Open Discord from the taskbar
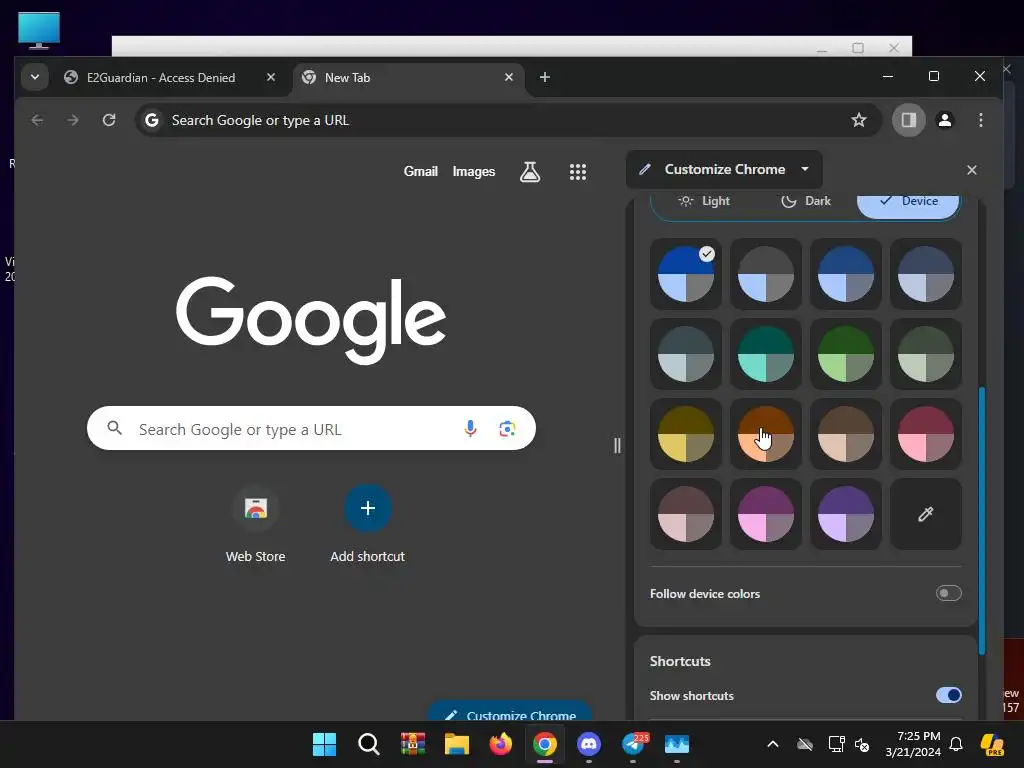This screenshot has height=768, width=1024. (x=589, y=744)
